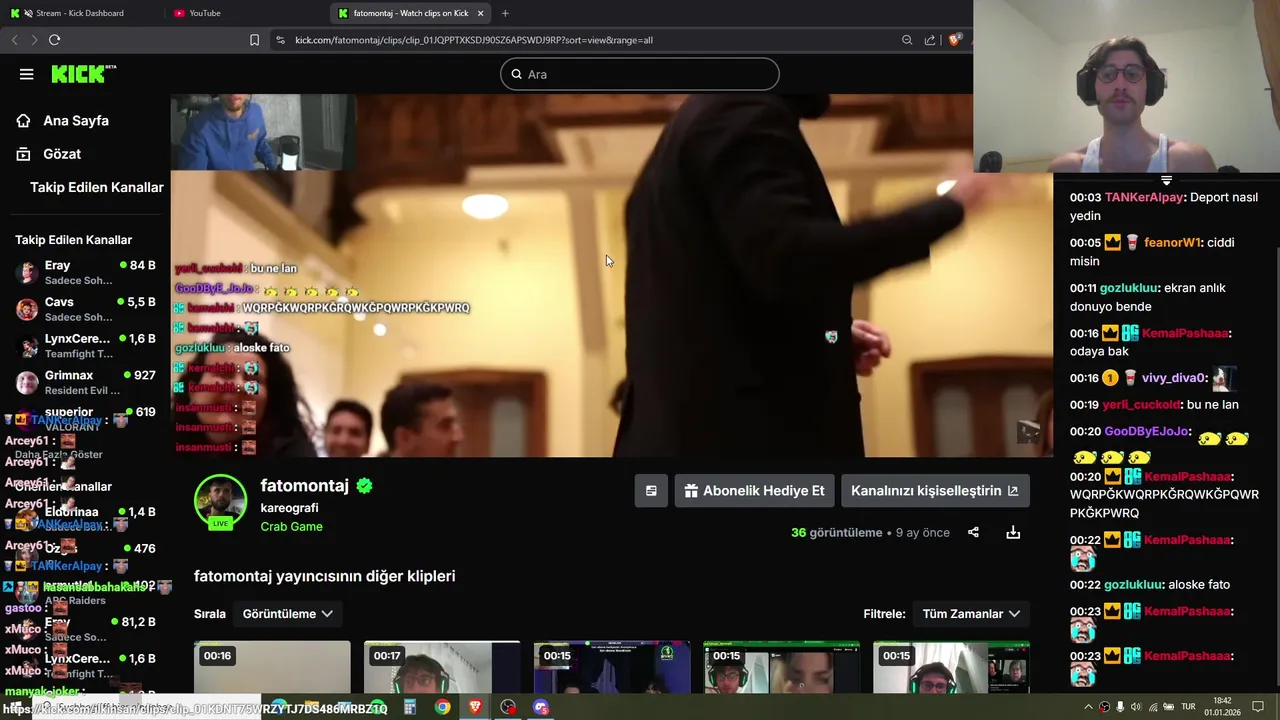This screenshot has width=1280, height=720.
Task: Open Takip Edilen Kanallar sidebar item
Action: pos(97,187)
